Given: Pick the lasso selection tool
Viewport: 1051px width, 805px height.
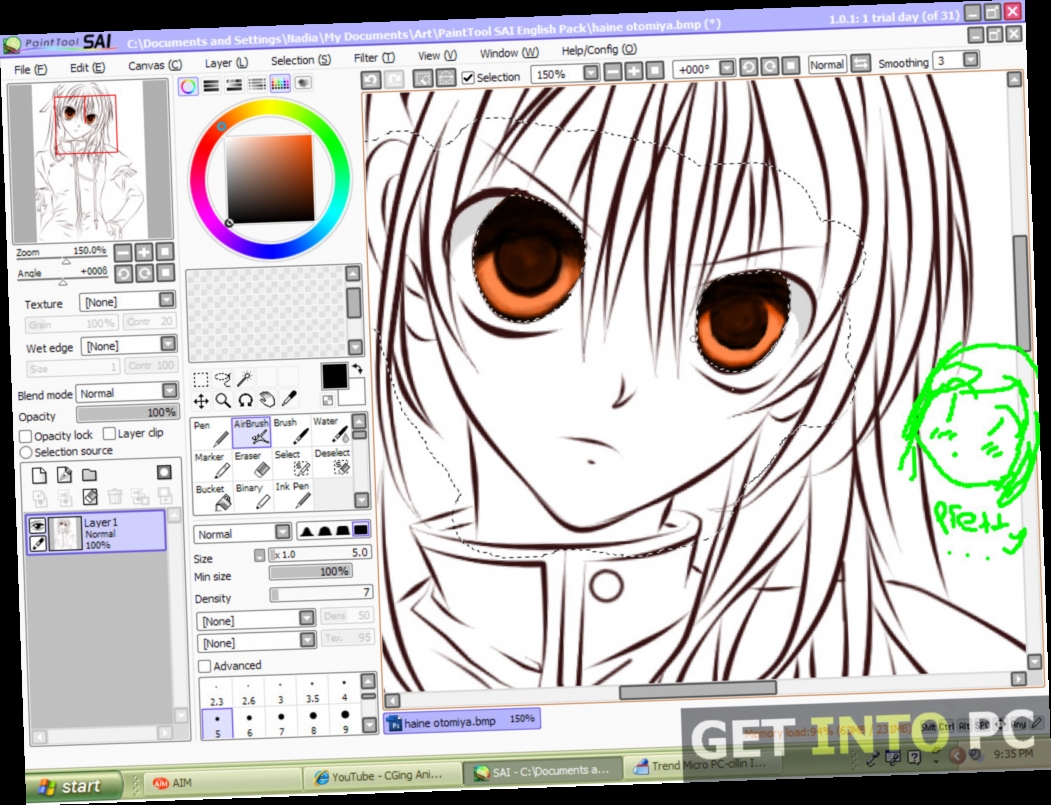Looking at the screenshot, I should [223, 379].
